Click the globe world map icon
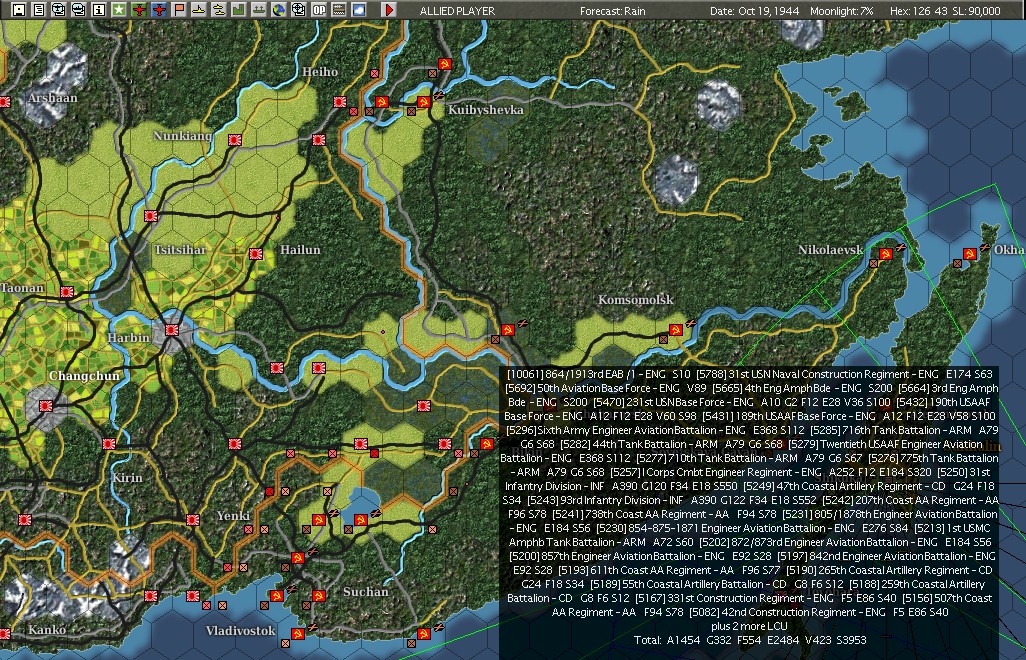 [278, 10]
